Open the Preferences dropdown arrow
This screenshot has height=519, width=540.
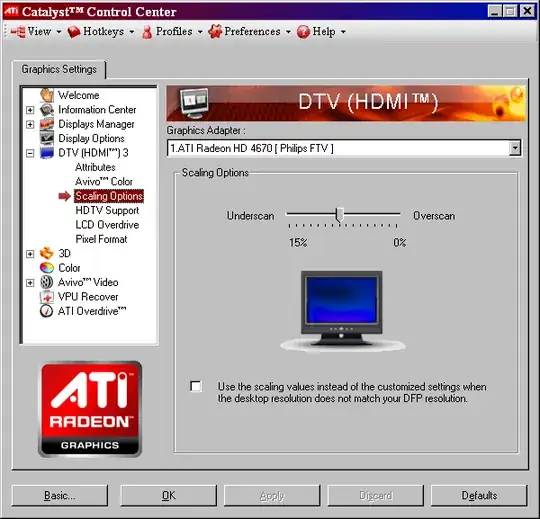point(288,32)
